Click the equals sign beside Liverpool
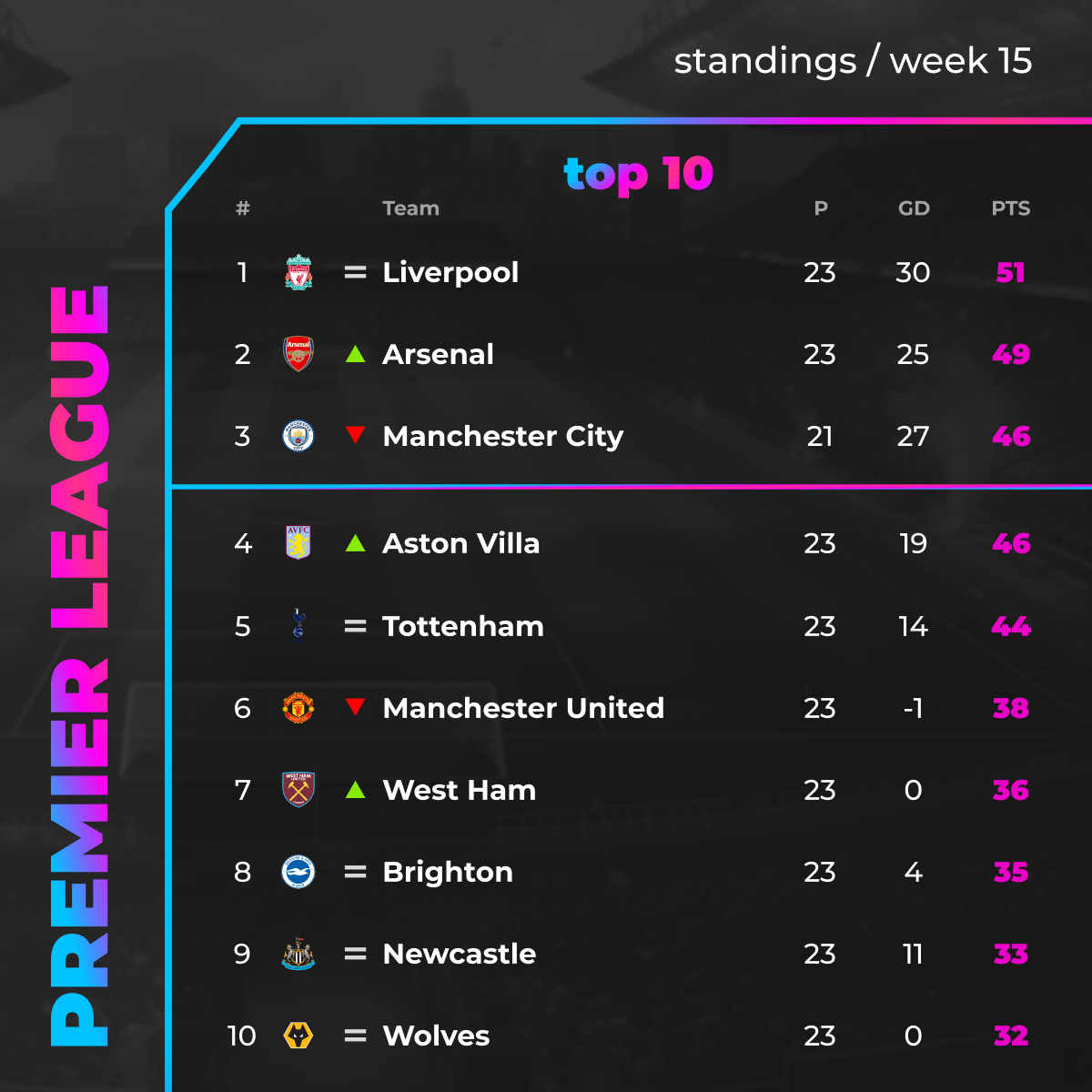Viewport: 1092px width, 1092px height. point(355,272)
